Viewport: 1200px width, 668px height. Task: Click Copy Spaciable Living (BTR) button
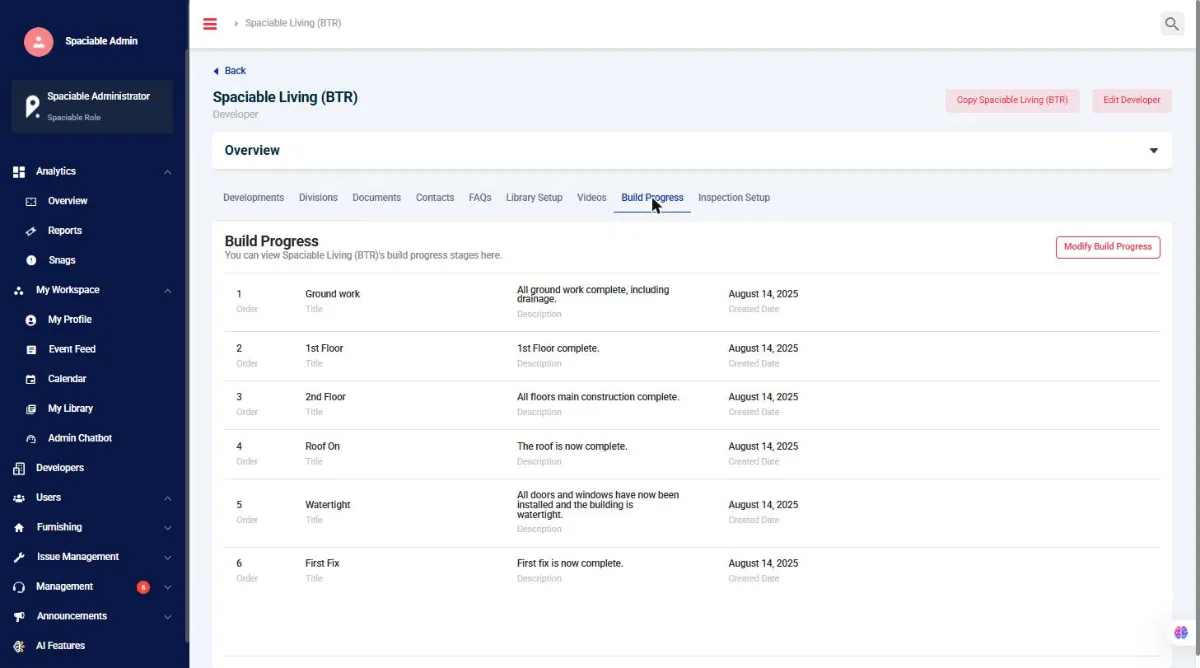[1012, 100]
